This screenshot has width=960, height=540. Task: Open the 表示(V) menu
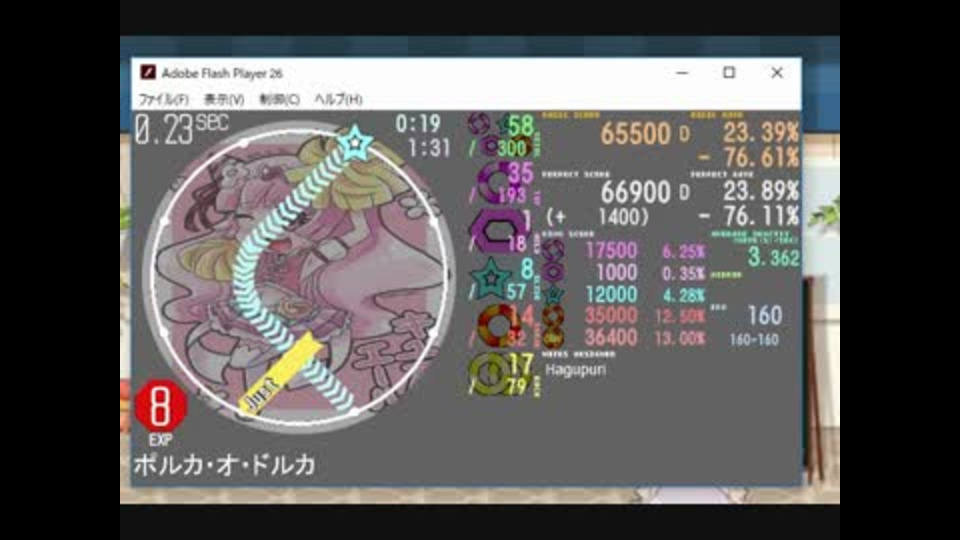[223, 99]
